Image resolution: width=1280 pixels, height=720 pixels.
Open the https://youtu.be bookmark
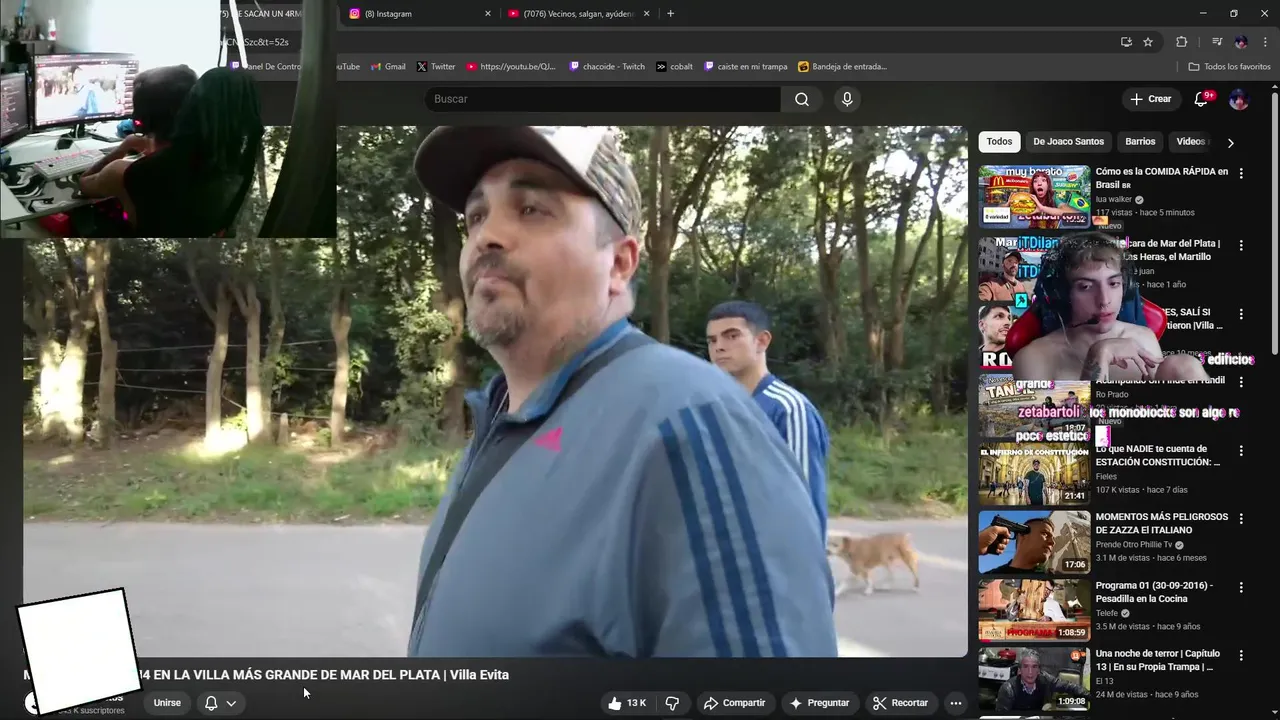[x=511, y=67]
